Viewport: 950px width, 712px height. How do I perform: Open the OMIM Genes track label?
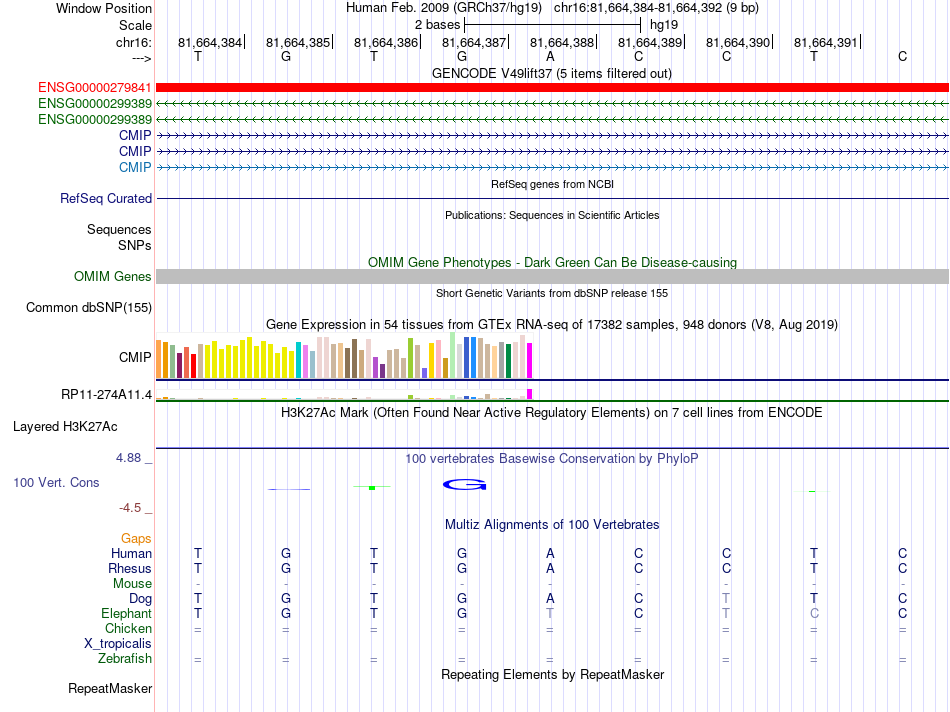113,276
